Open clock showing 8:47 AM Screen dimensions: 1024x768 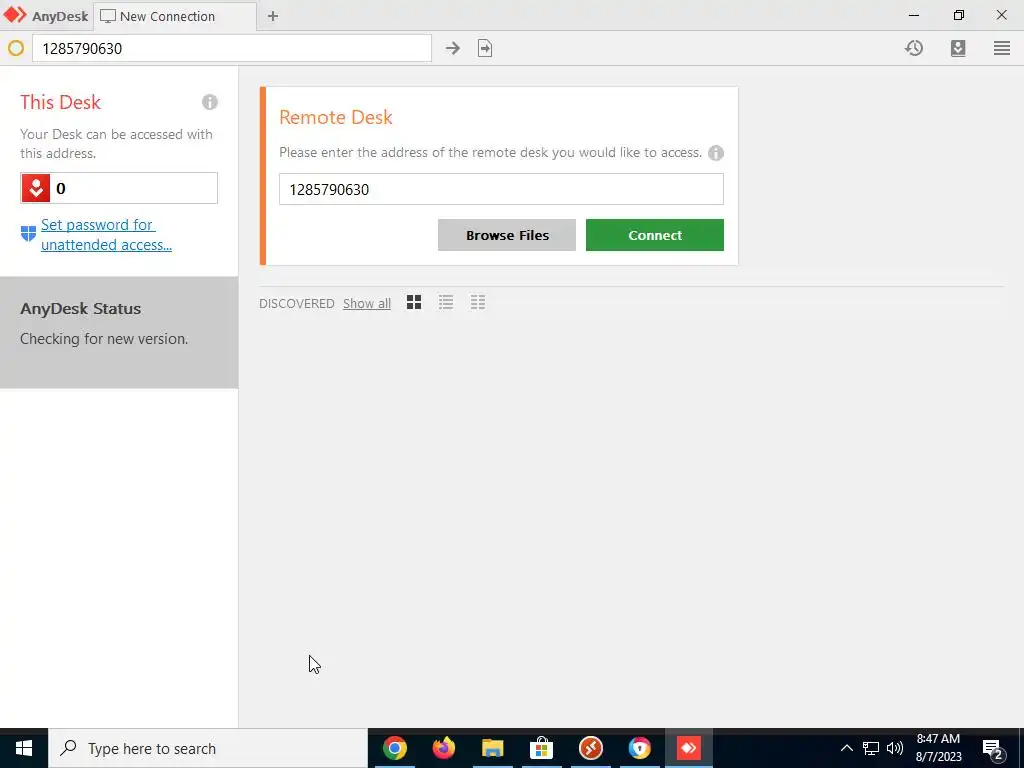coord(938,748)
